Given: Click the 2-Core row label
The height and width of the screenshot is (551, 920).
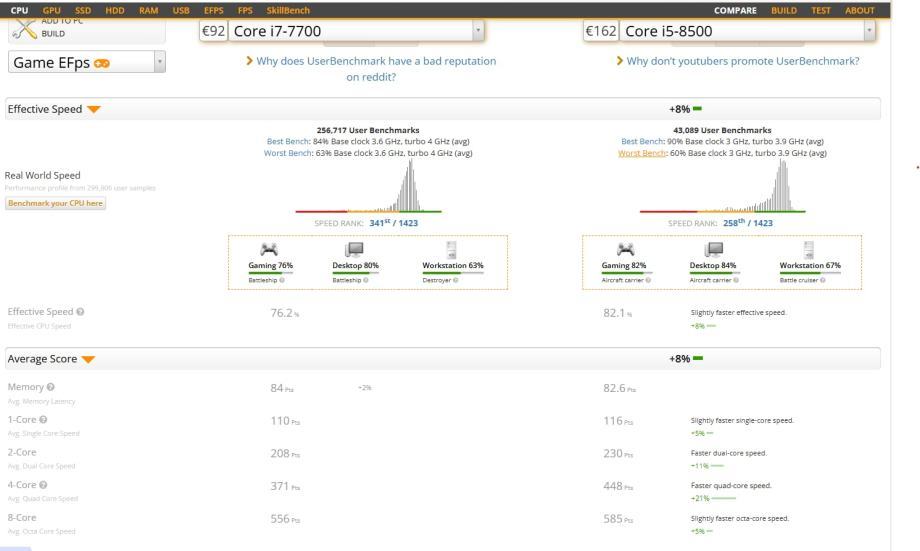Looking at the screenshot, I should (x=22, y=452).
